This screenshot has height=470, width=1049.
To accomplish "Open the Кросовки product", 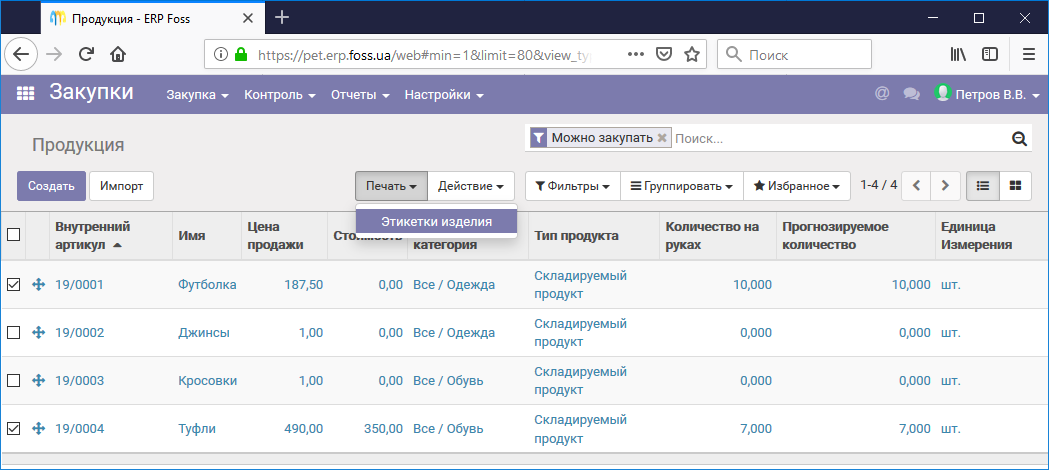I will [207, 380].
